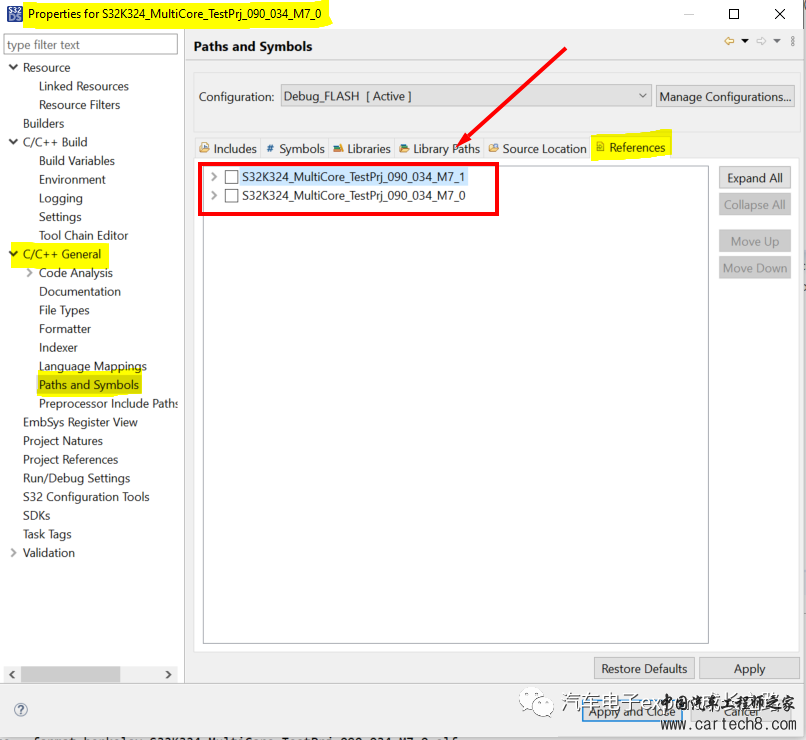Click Manage Configurations button
The image size is (806, 740).
(x=725, y=97)
